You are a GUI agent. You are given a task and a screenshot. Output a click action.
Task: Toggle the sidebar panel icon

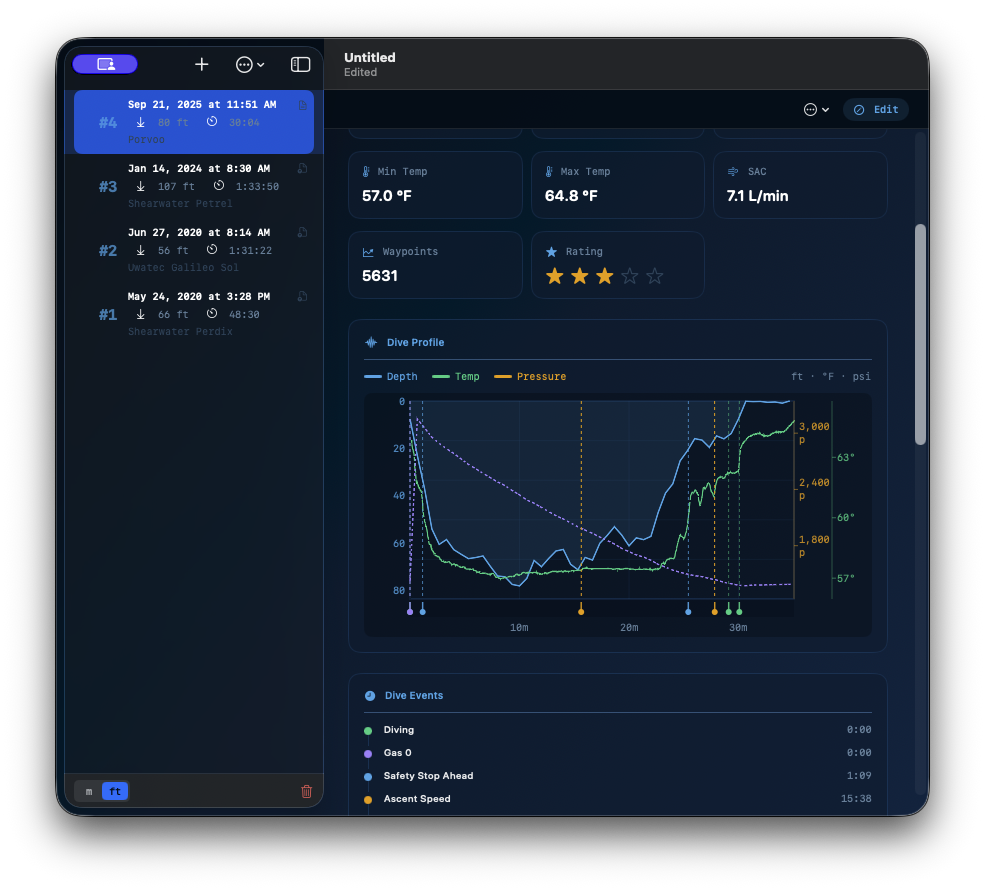click(x=300, y=64)
